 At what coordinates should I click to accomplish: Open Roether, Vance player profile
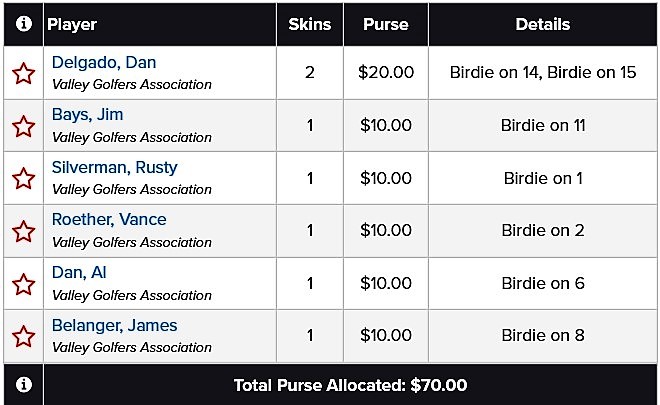pyautogui.click(x=109, y=219)
